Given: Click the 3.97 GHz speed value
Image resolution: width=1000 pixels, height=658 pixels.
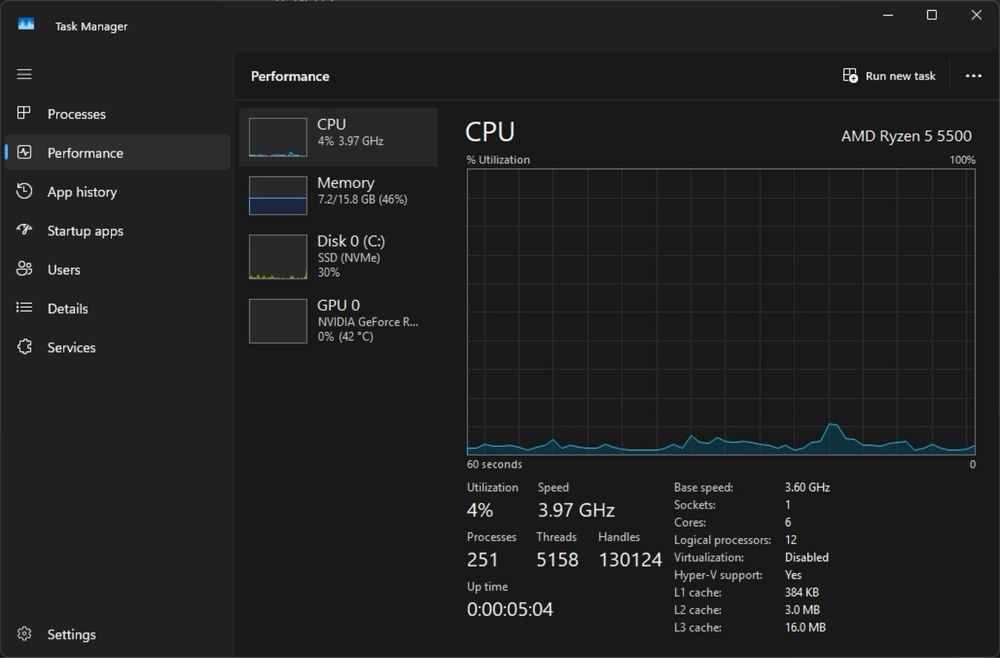Looking at the screenshot, I should pos(576,510).
